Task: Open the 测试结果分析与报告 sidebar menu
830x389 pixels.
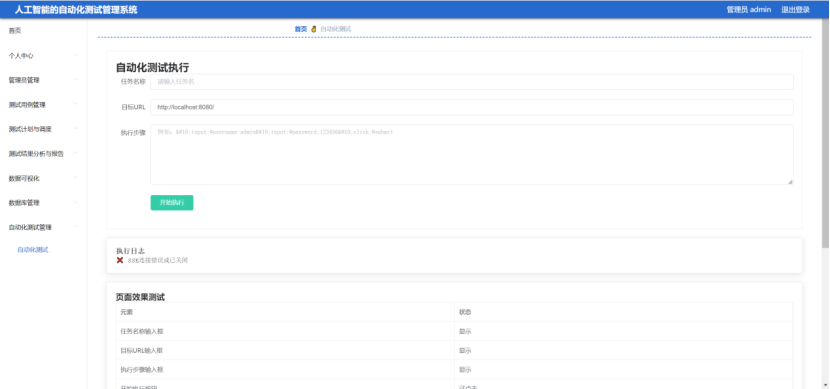Action: pyautogui.click(x=43, y=153)
